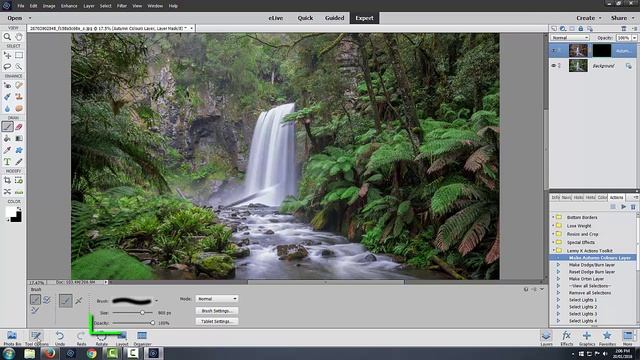Select the Quick Selection tool

[19, 66]
